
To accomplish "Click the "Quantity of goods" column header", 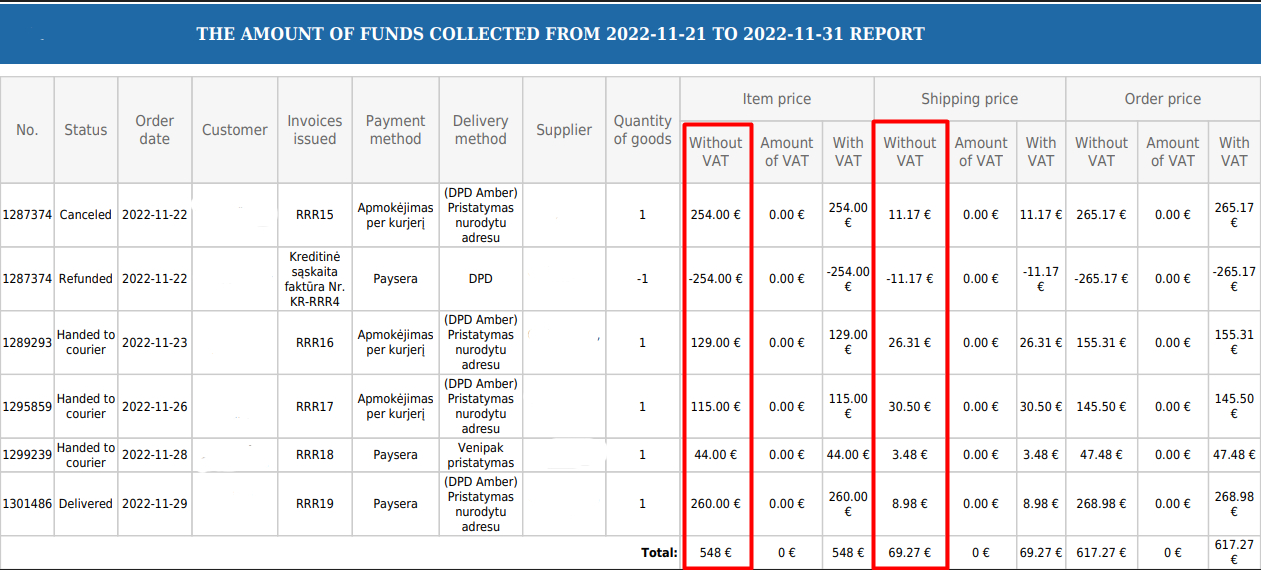I will coord(642,130).
